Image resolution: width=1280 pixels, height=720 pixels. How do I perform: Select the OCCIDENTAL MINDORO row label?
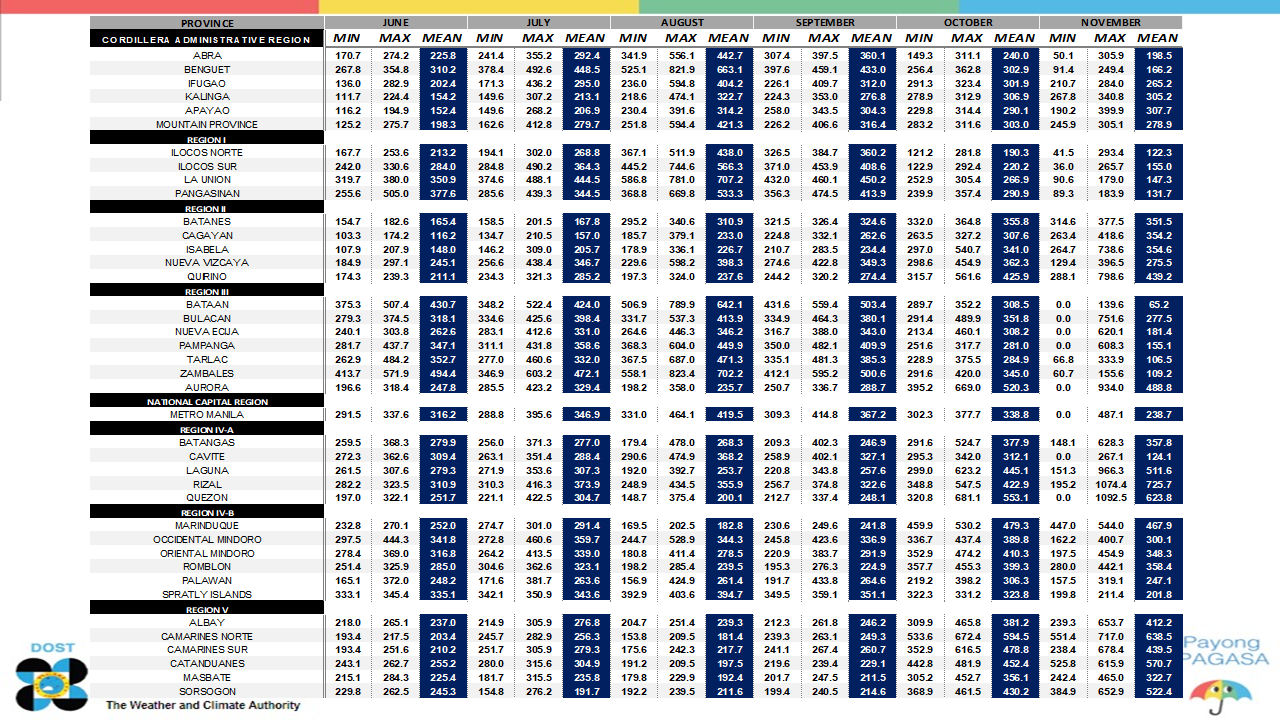click(207, 539)
